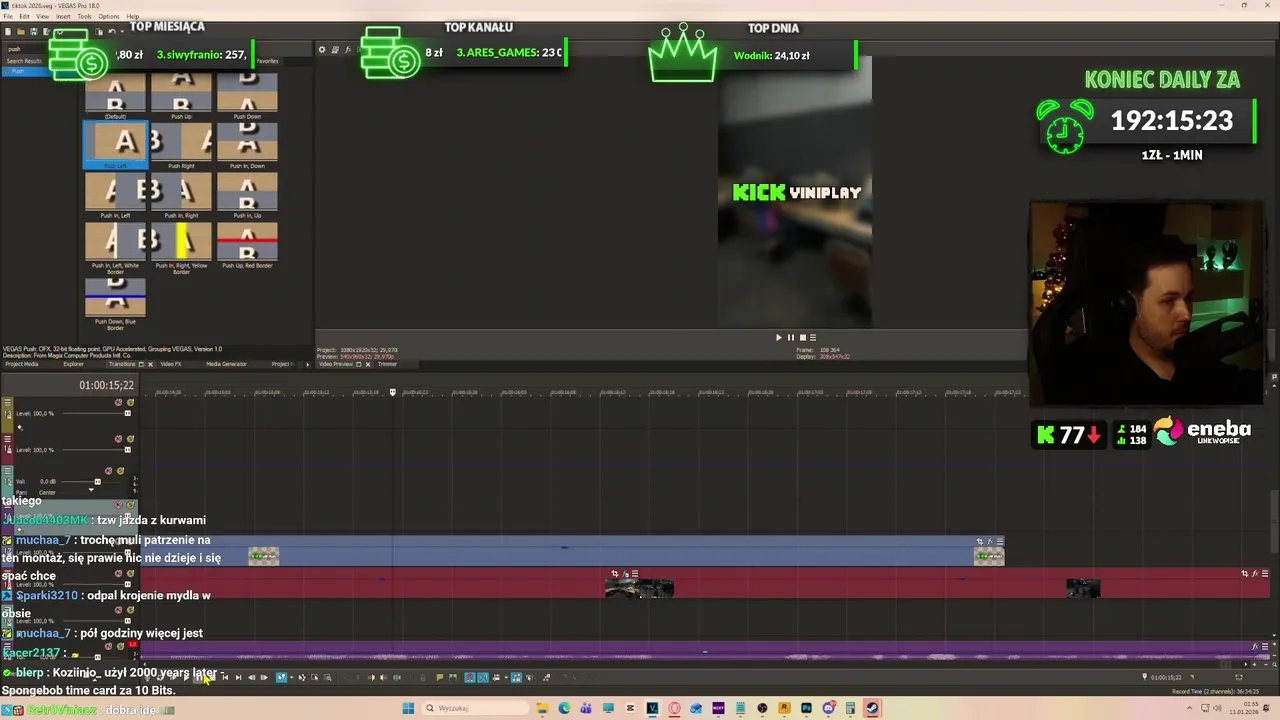Open Video Output FX icon in preview

(x=347, y=50)
